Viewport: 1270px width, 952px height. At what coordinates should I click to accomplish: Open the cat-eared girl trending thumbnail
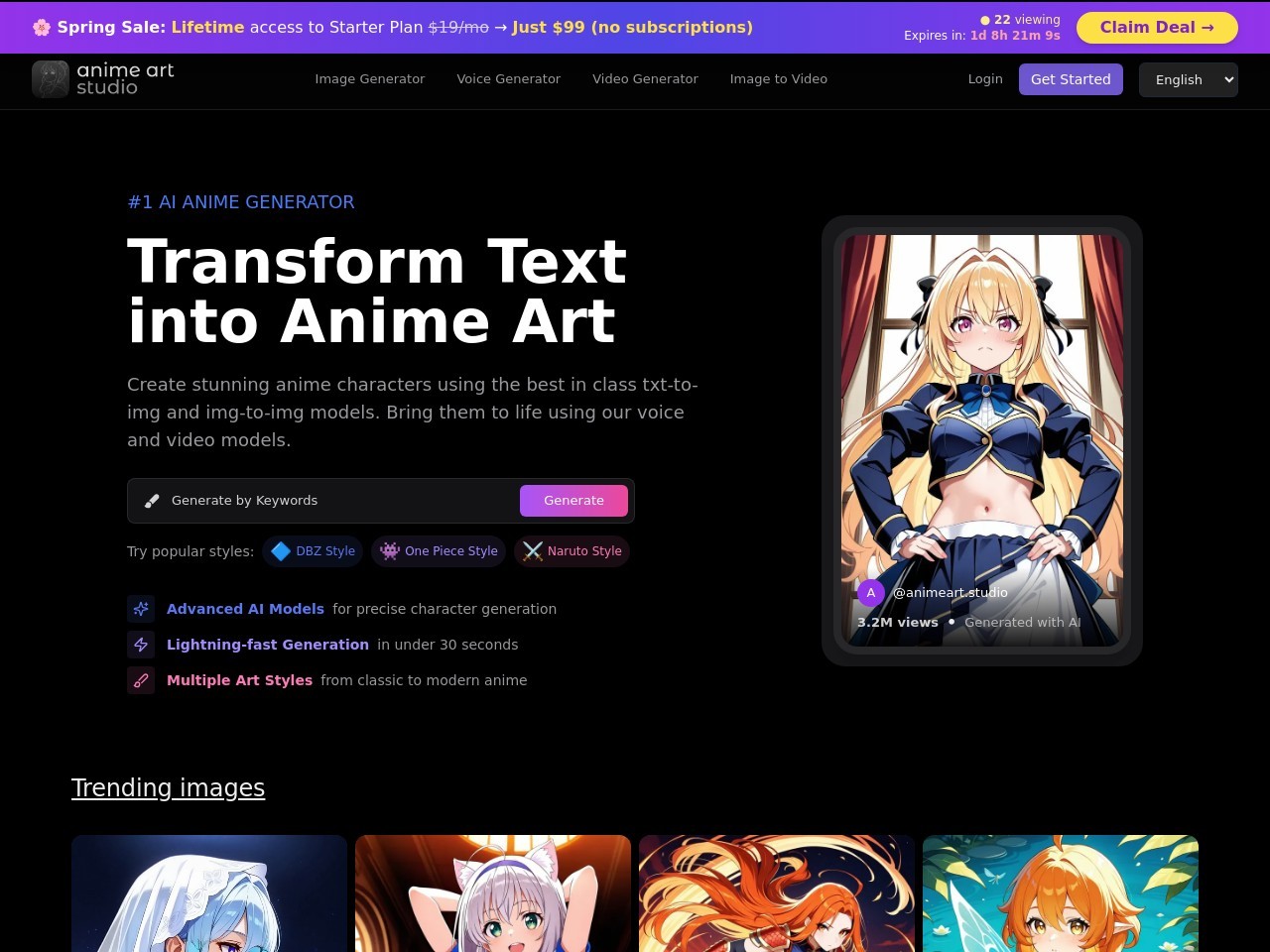click(493, 893)
